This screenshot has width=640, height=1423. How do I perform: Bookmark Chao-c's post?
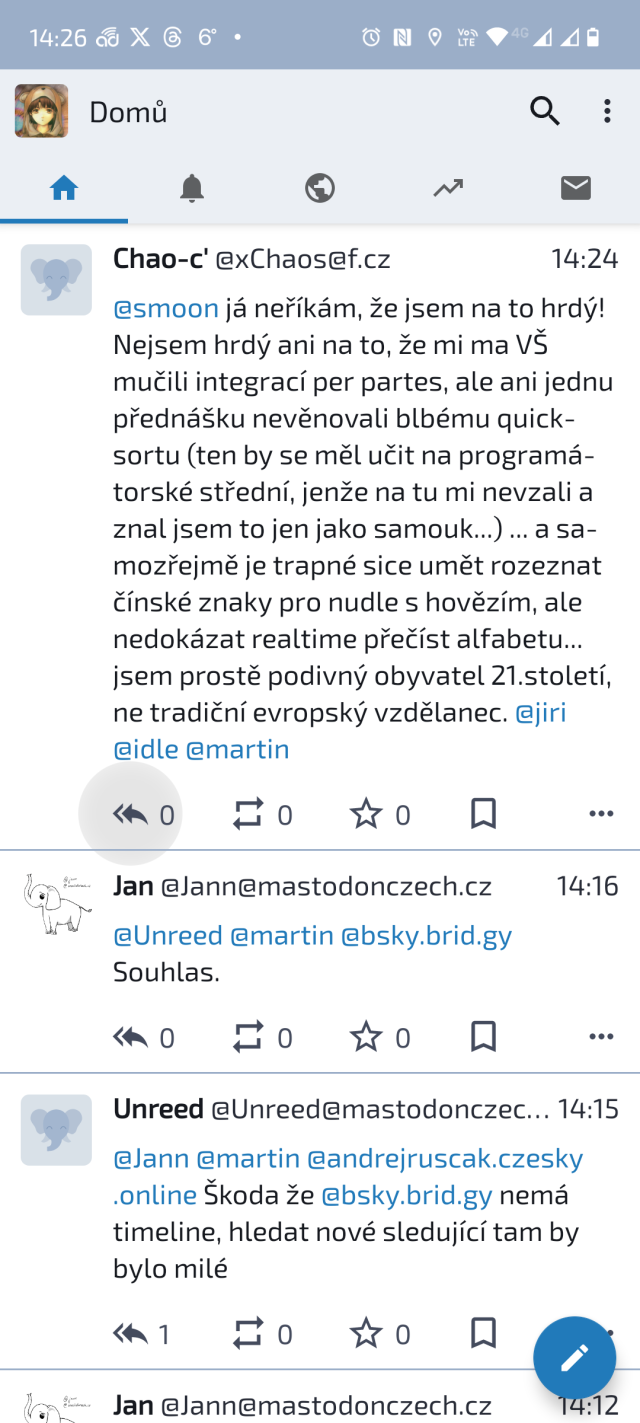click(483, 815)
